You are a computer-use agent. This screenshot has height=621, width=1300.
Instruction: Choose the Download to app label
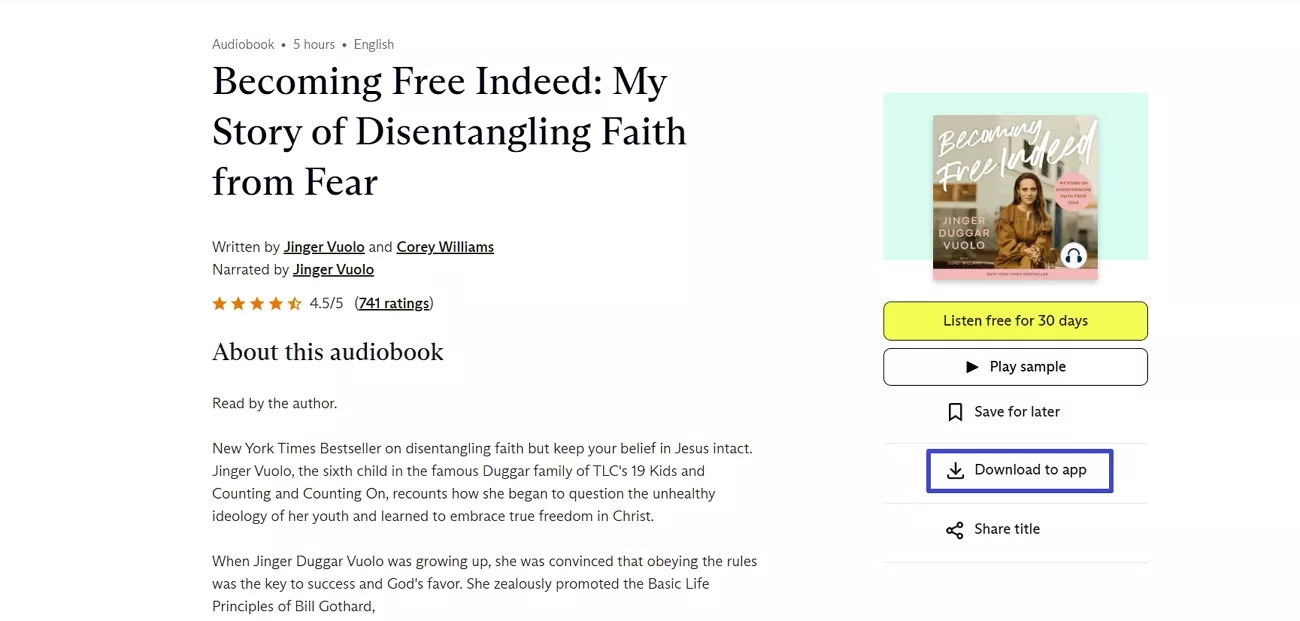pos(1030,470)
